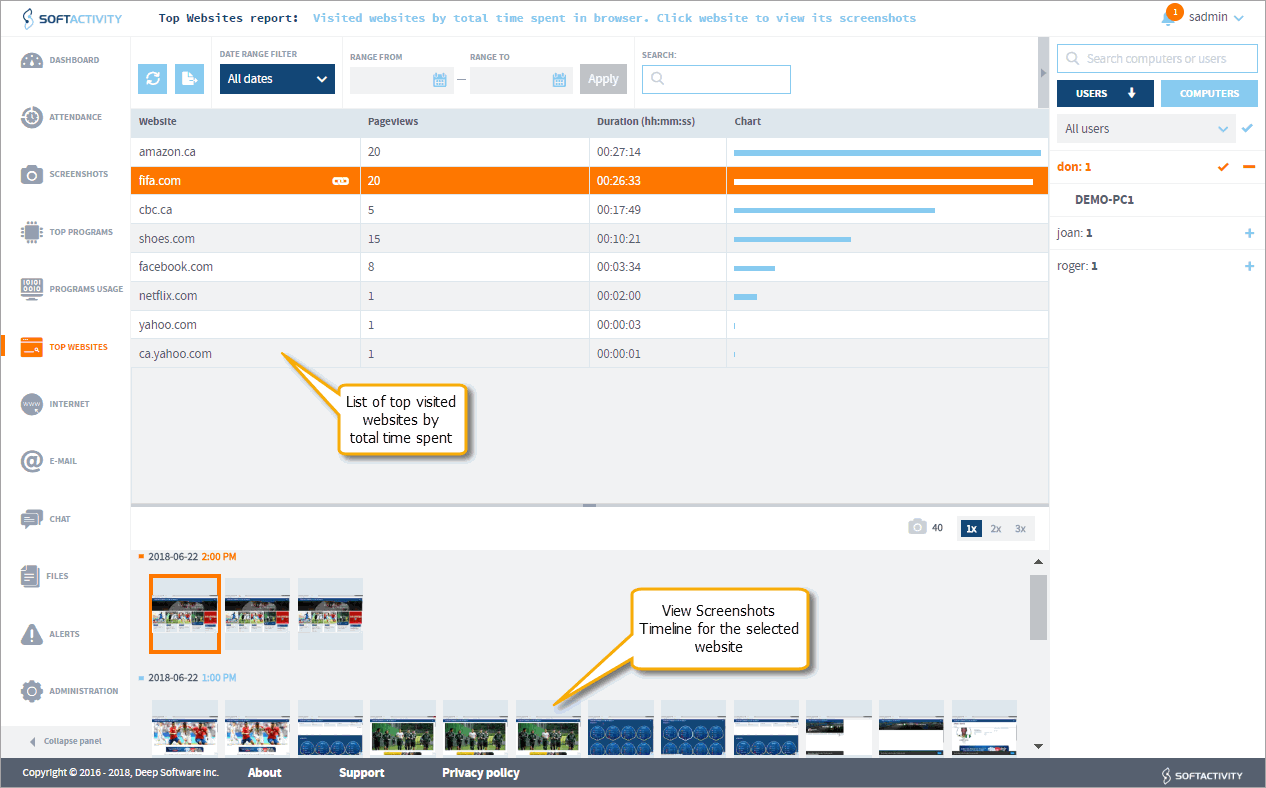Open the Range From calendar picker

click(x=439, y=80)
